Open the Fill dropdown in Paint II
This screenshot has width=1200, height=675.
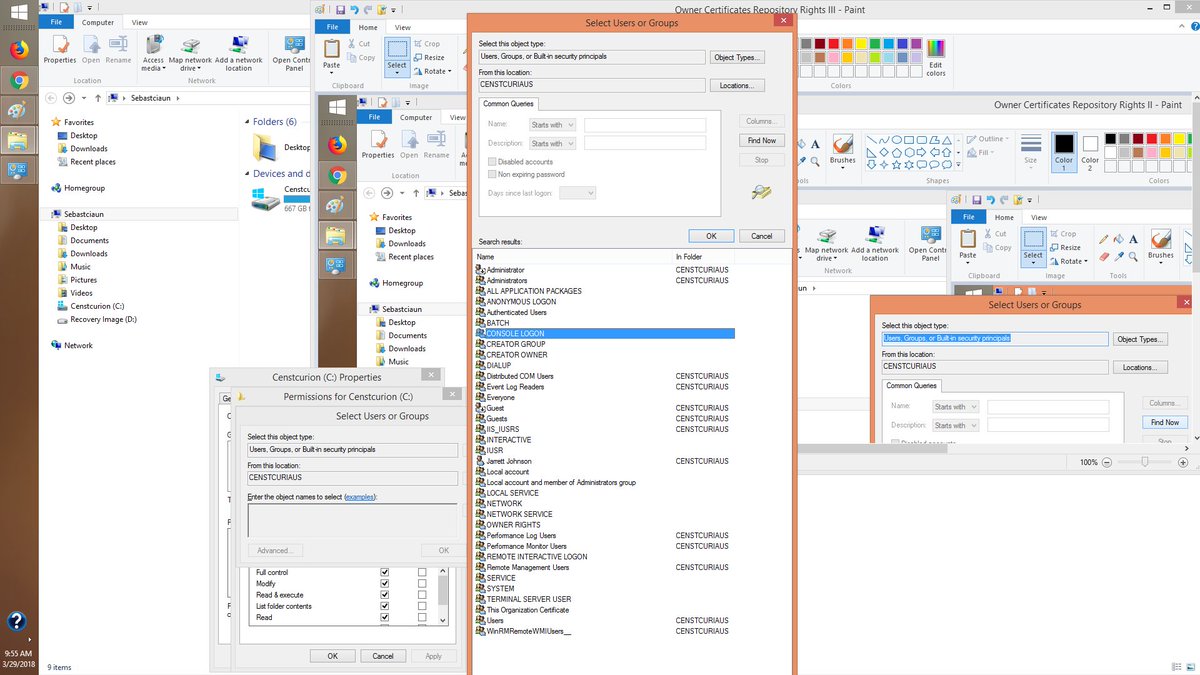point(980,152)
